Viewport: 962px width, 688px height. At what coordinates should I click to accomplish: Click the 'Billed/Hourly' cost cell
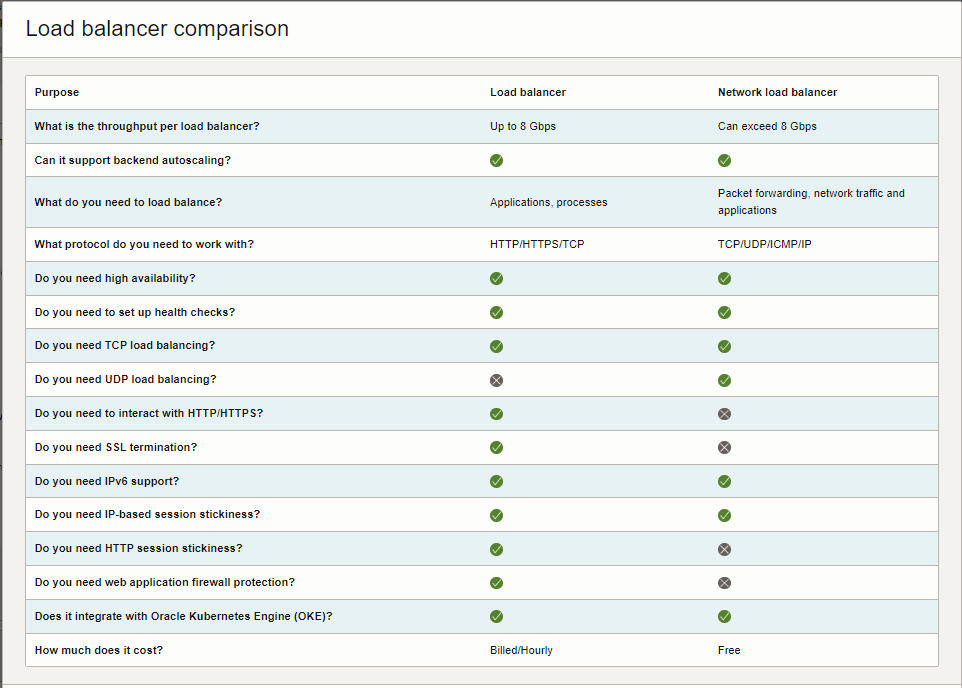(521, 650)
